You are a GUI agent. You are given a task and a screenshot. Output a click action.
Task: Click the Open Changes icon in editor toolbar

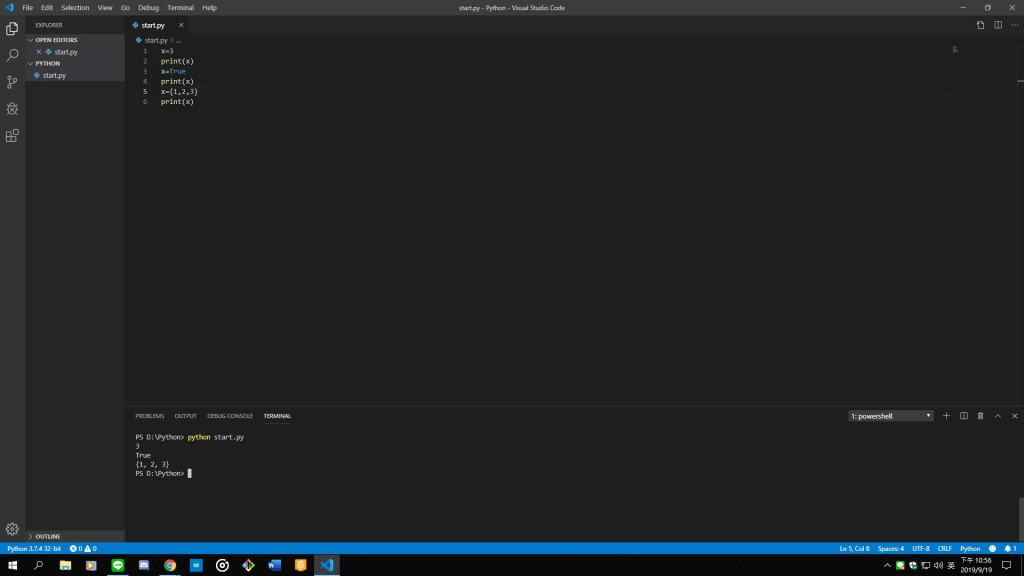980,25
